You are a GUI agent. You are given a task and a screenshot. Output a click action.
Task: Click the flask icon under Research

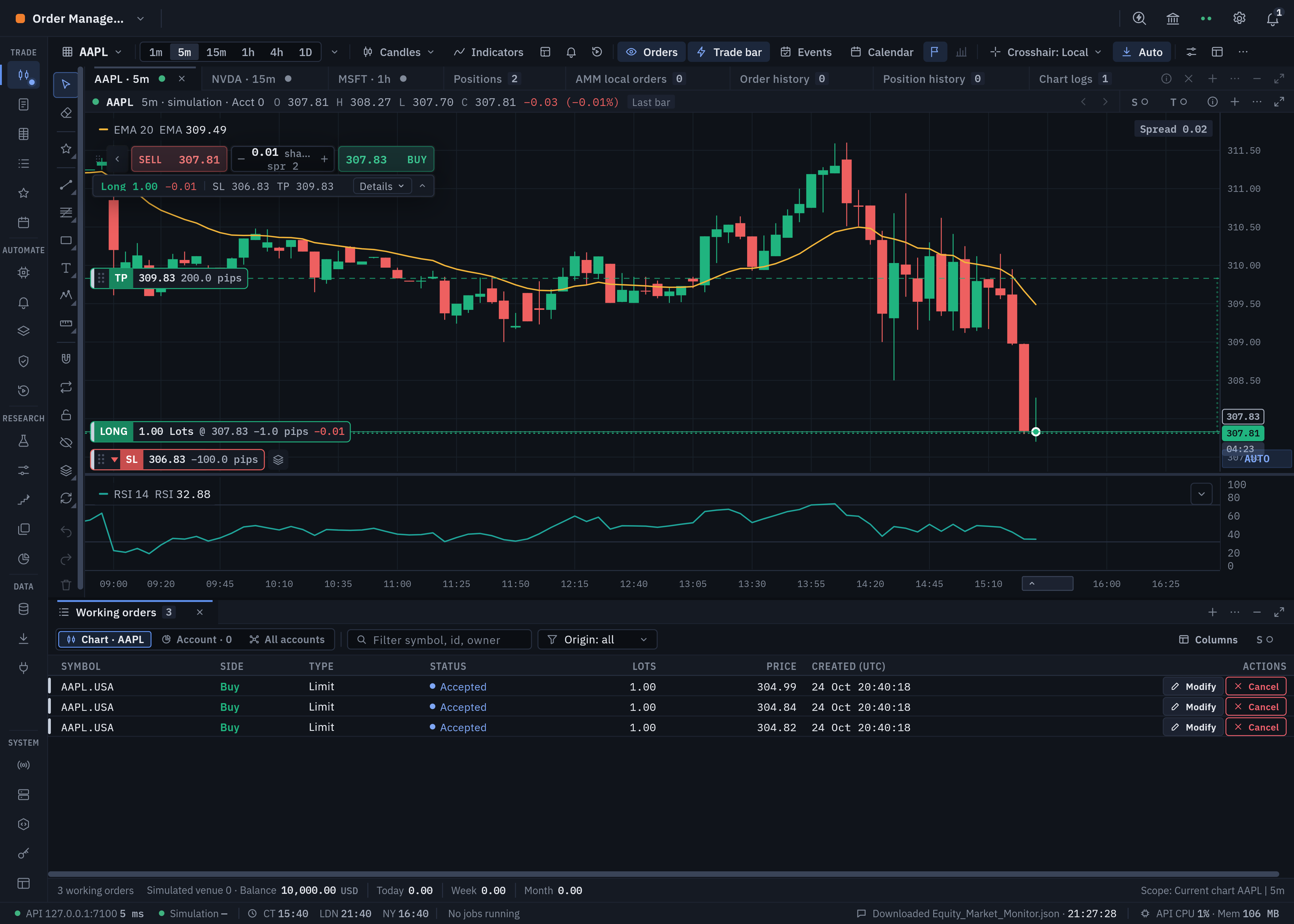click(23, 441)
